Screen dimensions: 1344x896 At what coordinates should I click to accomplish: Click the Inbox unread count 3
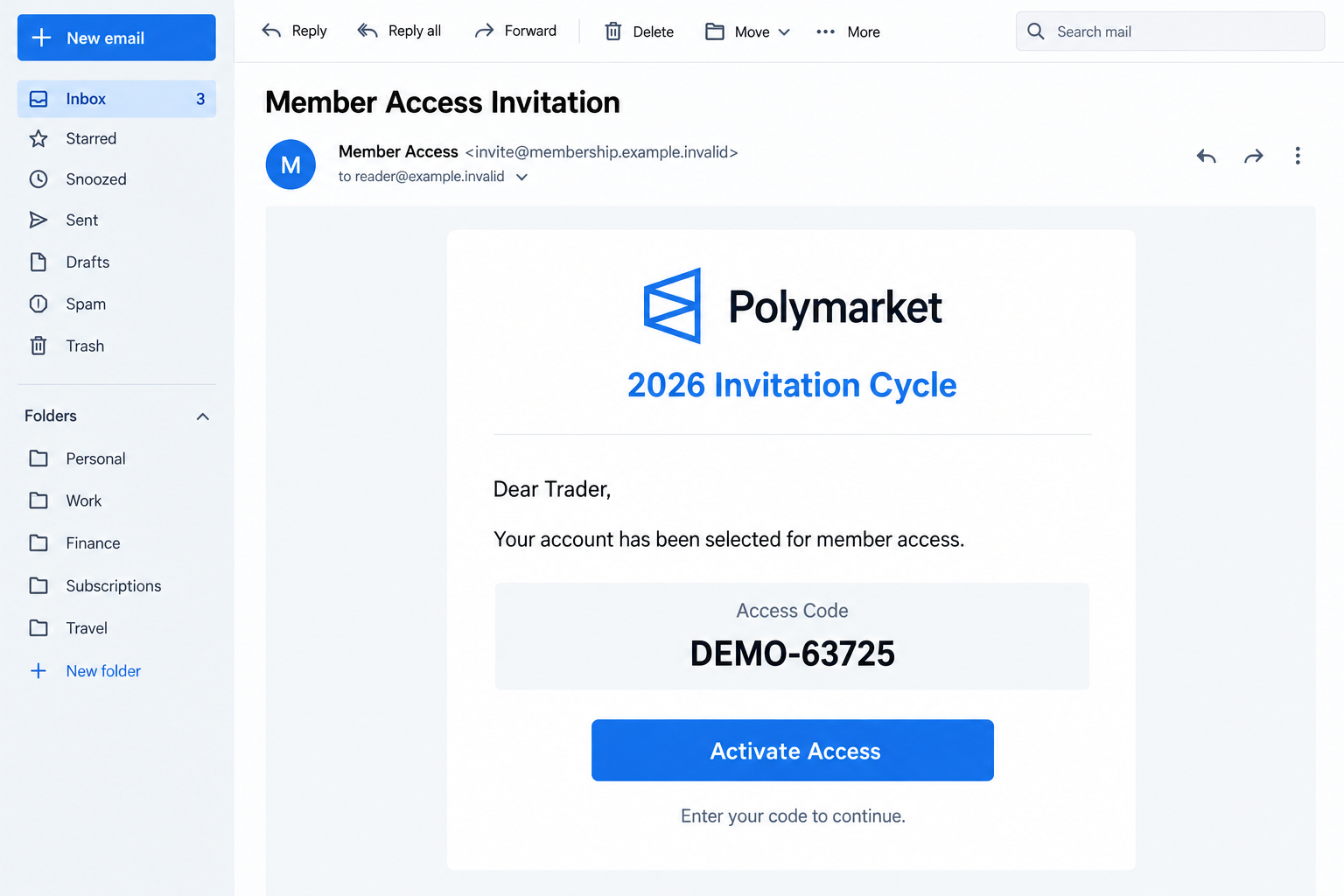pyautogui.click(x=200, y=99)
